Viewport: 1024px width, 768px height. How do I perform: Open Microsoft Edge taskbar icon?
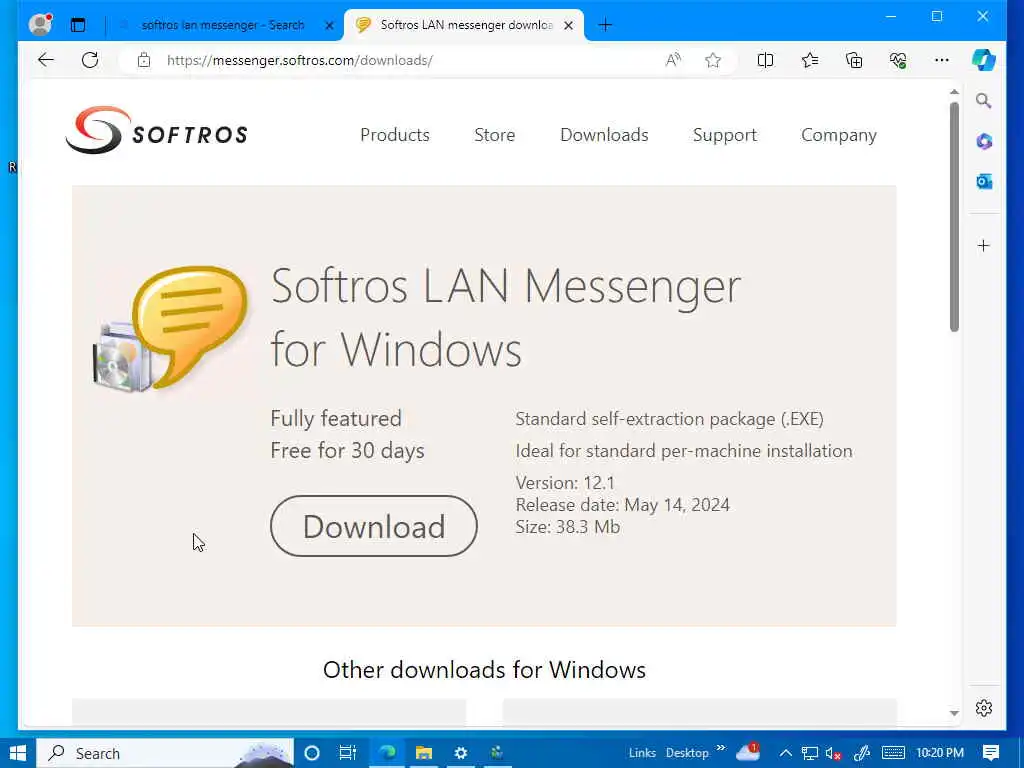pyautogui.click(x=387, y=753)
